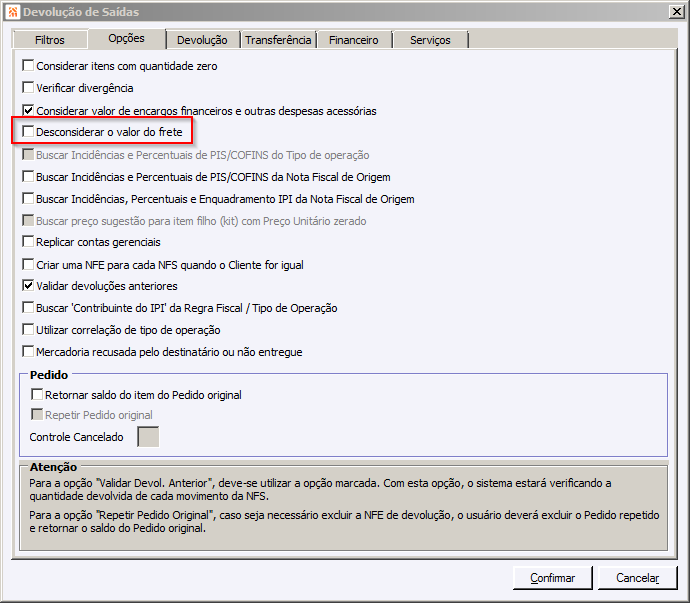Click the disabled Buscar preço sugestão item filho checkbox
The height and width of the screenshot is (603, 690).
(x=28, y=221)
